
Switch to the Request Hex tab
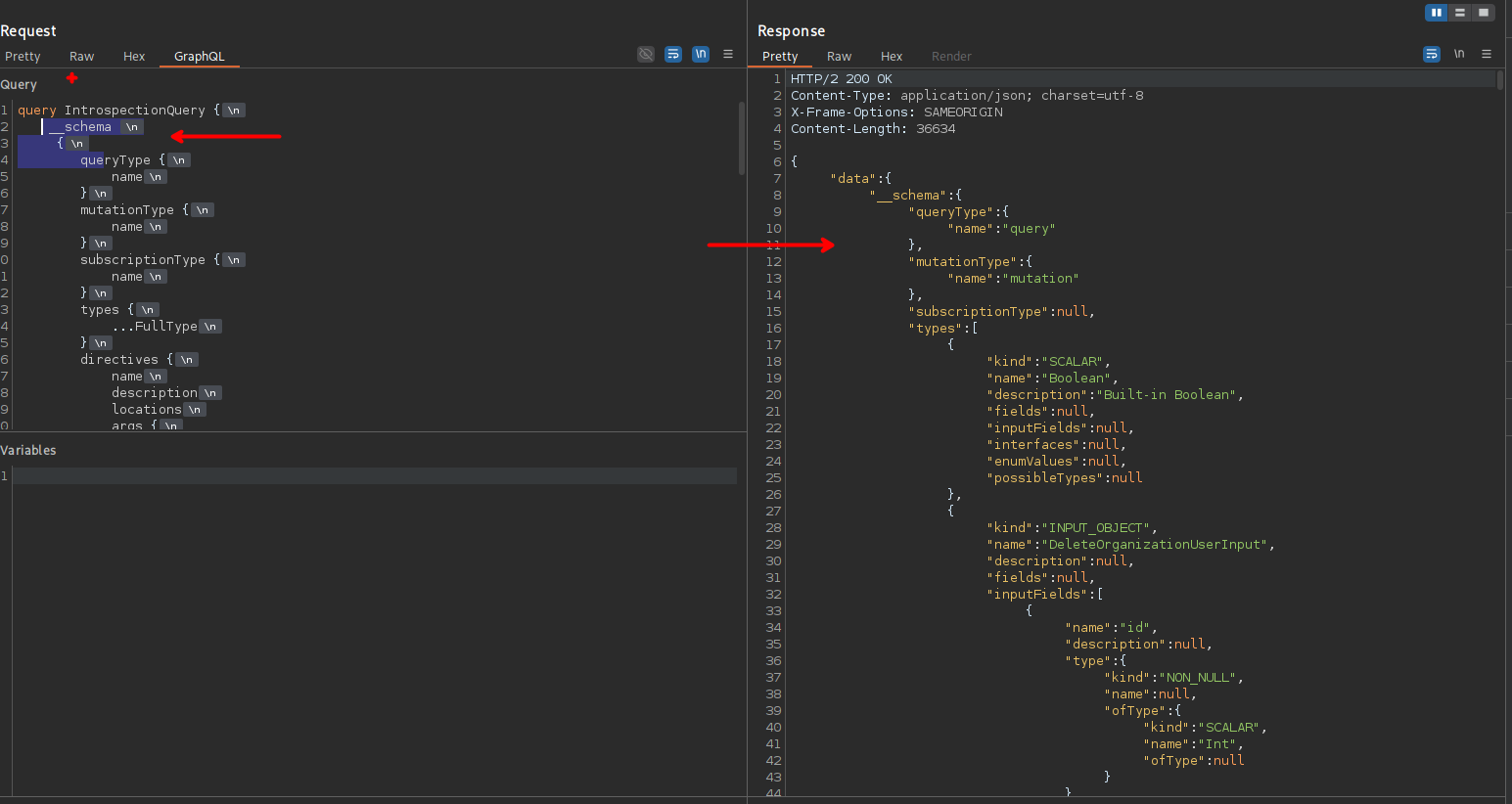pyautogui.click(x=134, y=57)
